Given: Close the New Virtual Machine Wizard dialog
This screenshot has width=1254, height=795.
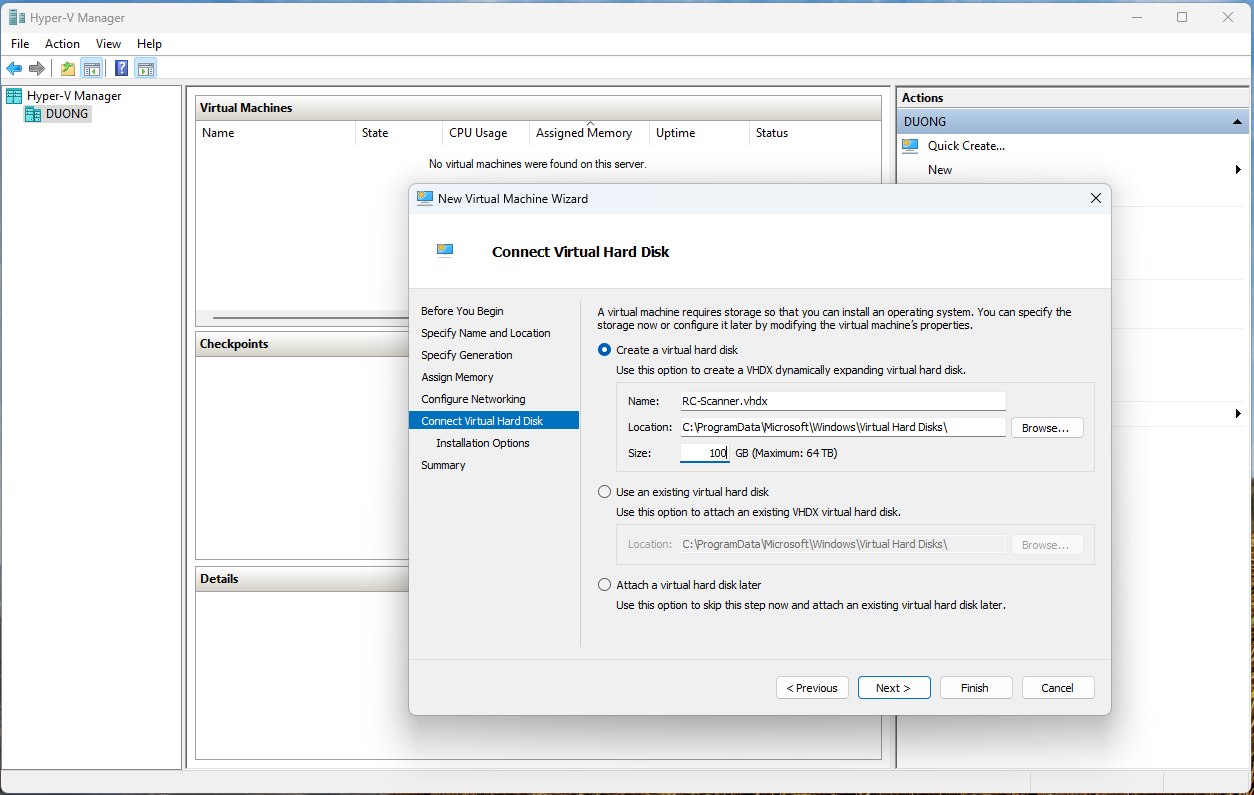Looking at the screenshot, I should pyautogui.click(x=1095, y=198).
